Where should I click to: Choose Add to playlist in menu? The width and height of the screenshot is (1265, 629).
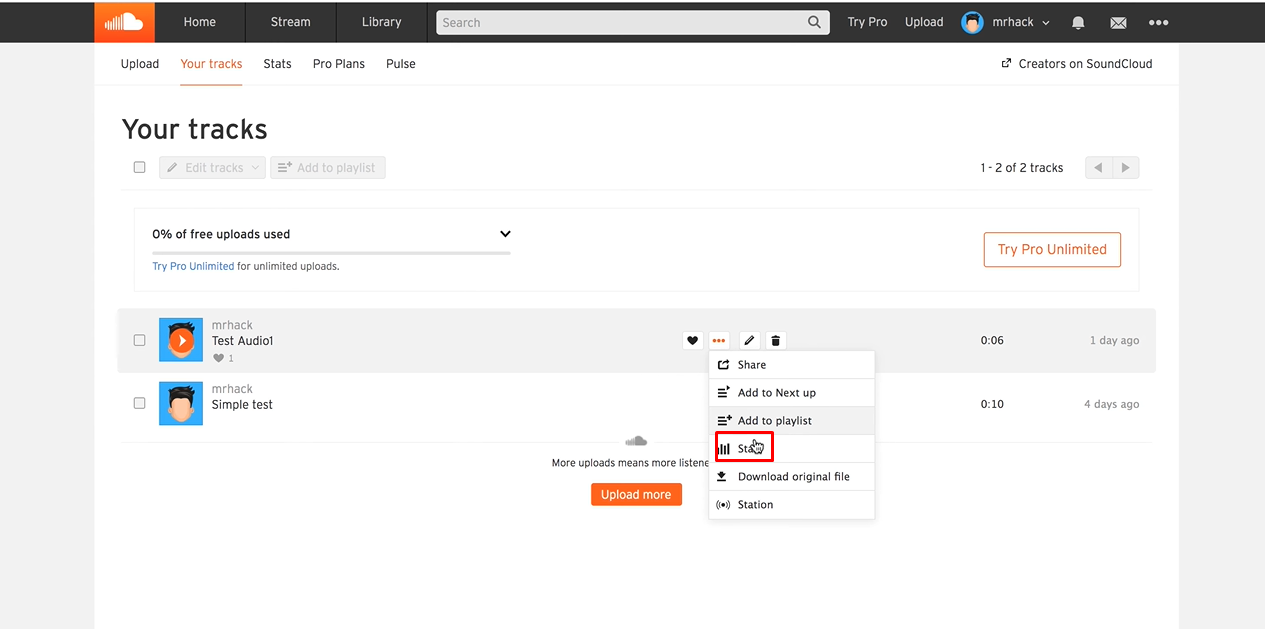[x=792, y=421]
